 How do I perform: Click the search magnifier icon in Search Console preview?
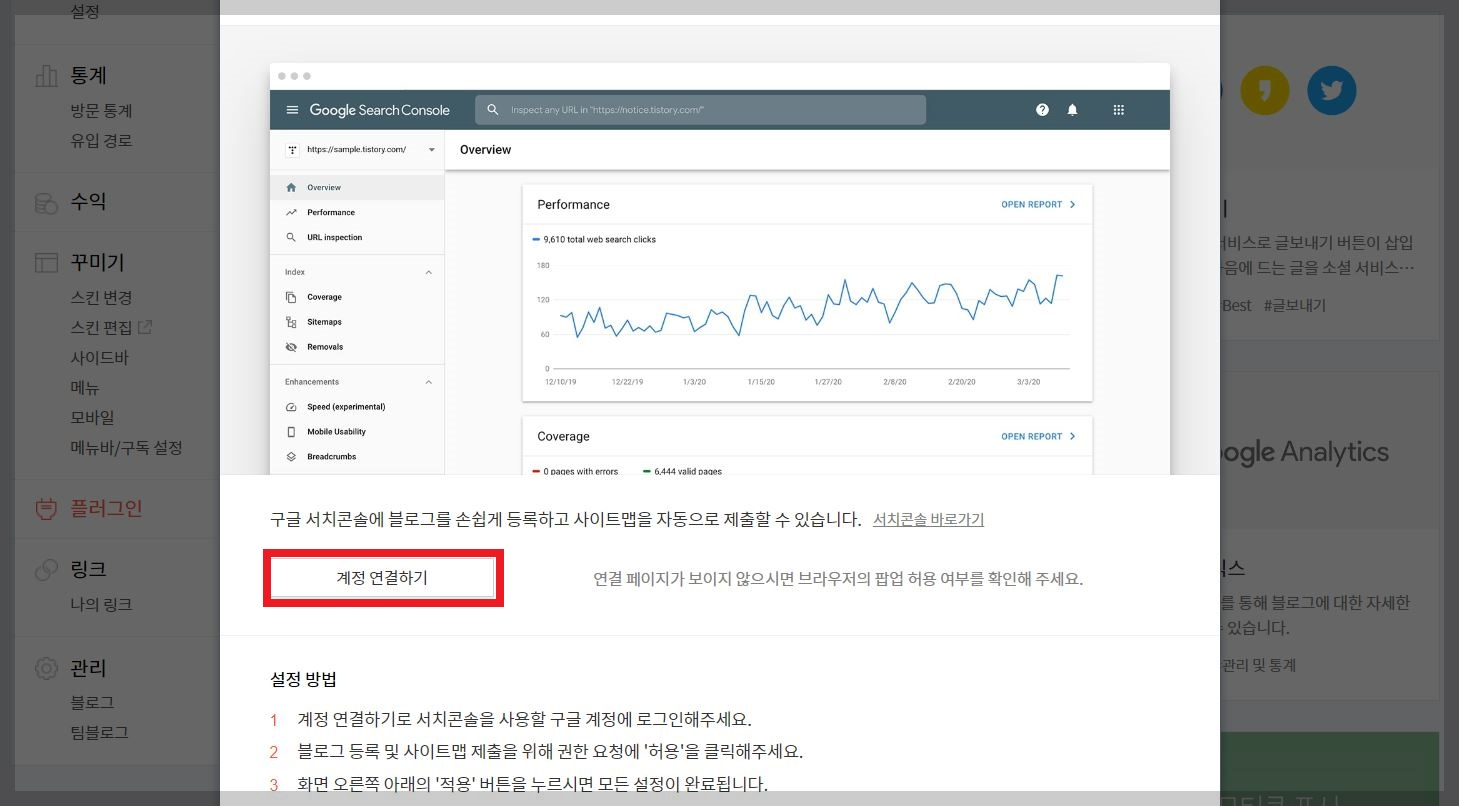coord(493,110)
